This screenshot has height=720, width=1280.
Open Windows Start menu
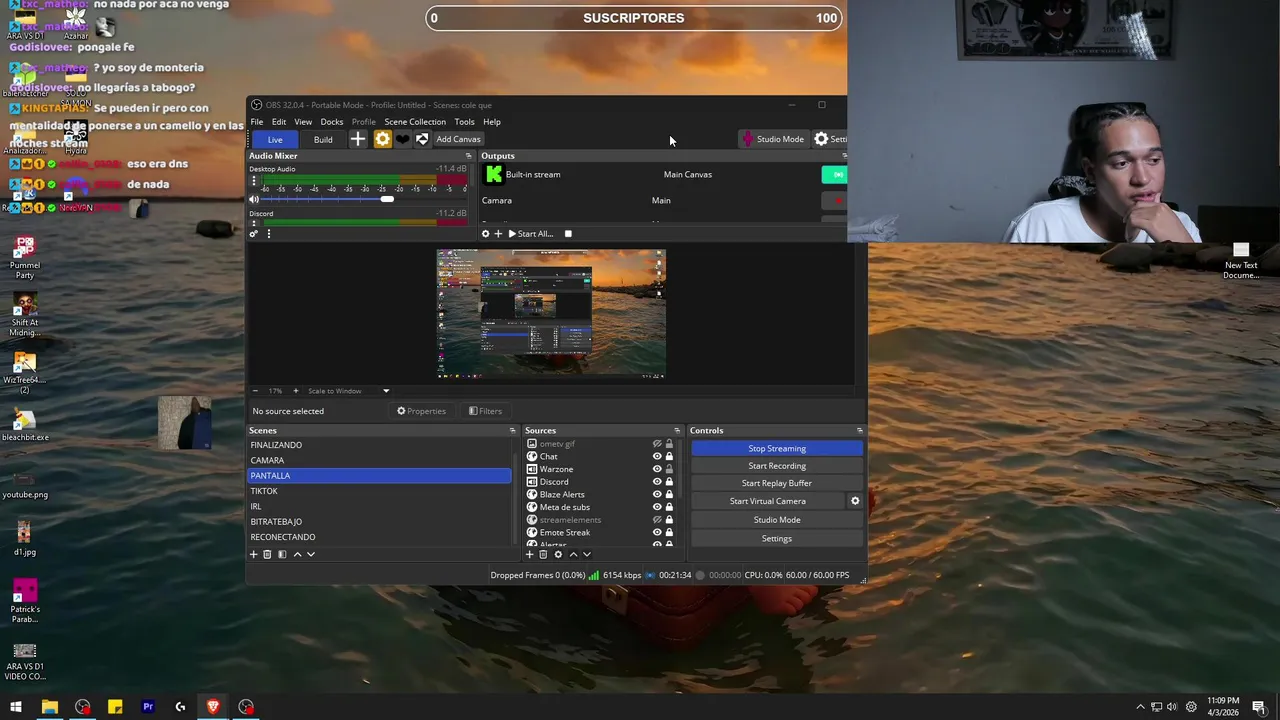point(16,707)
